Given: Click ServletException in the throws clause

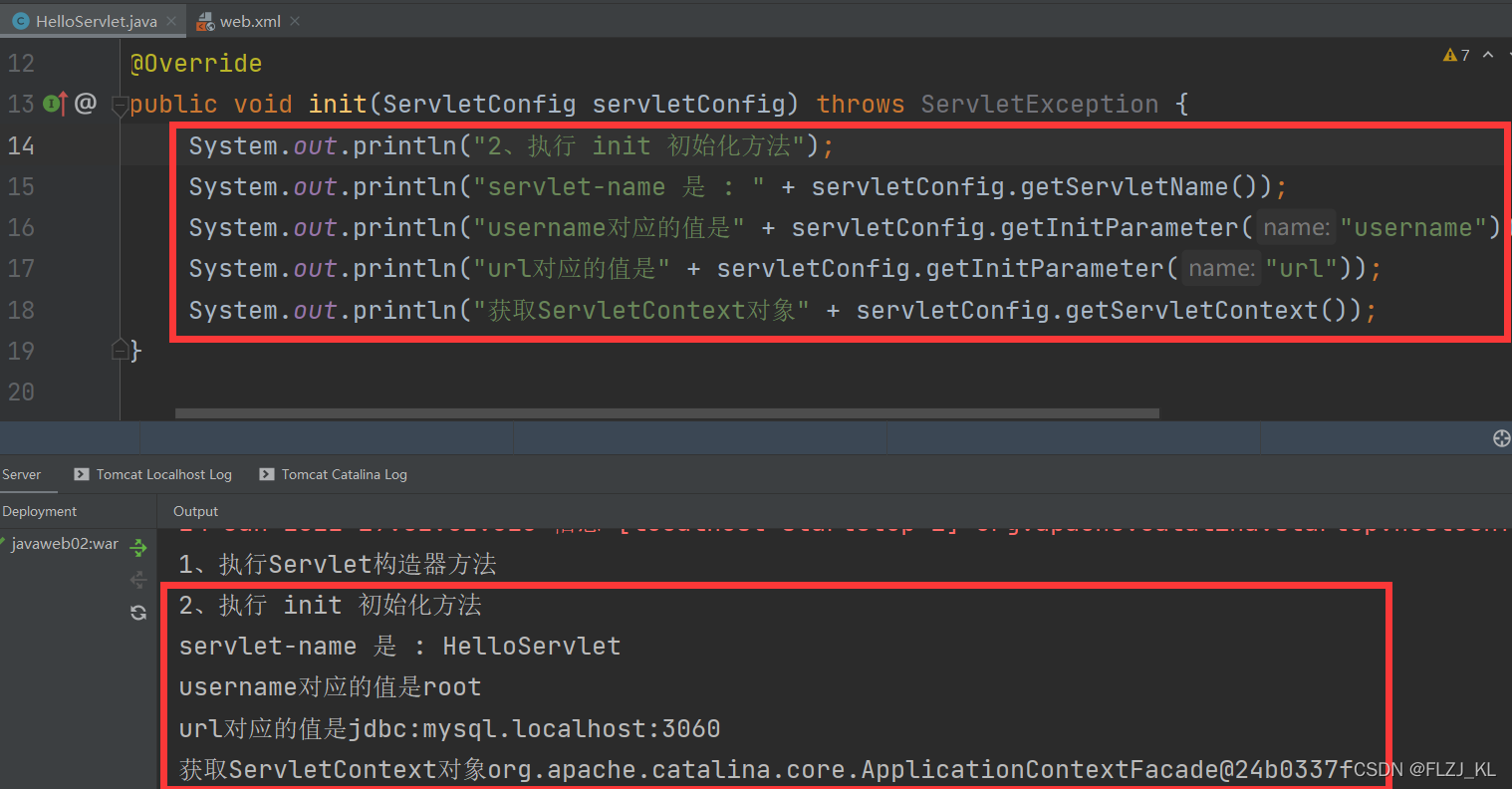Looking at the screenshot, I should pyautogui.click(x=1040, y=105).
